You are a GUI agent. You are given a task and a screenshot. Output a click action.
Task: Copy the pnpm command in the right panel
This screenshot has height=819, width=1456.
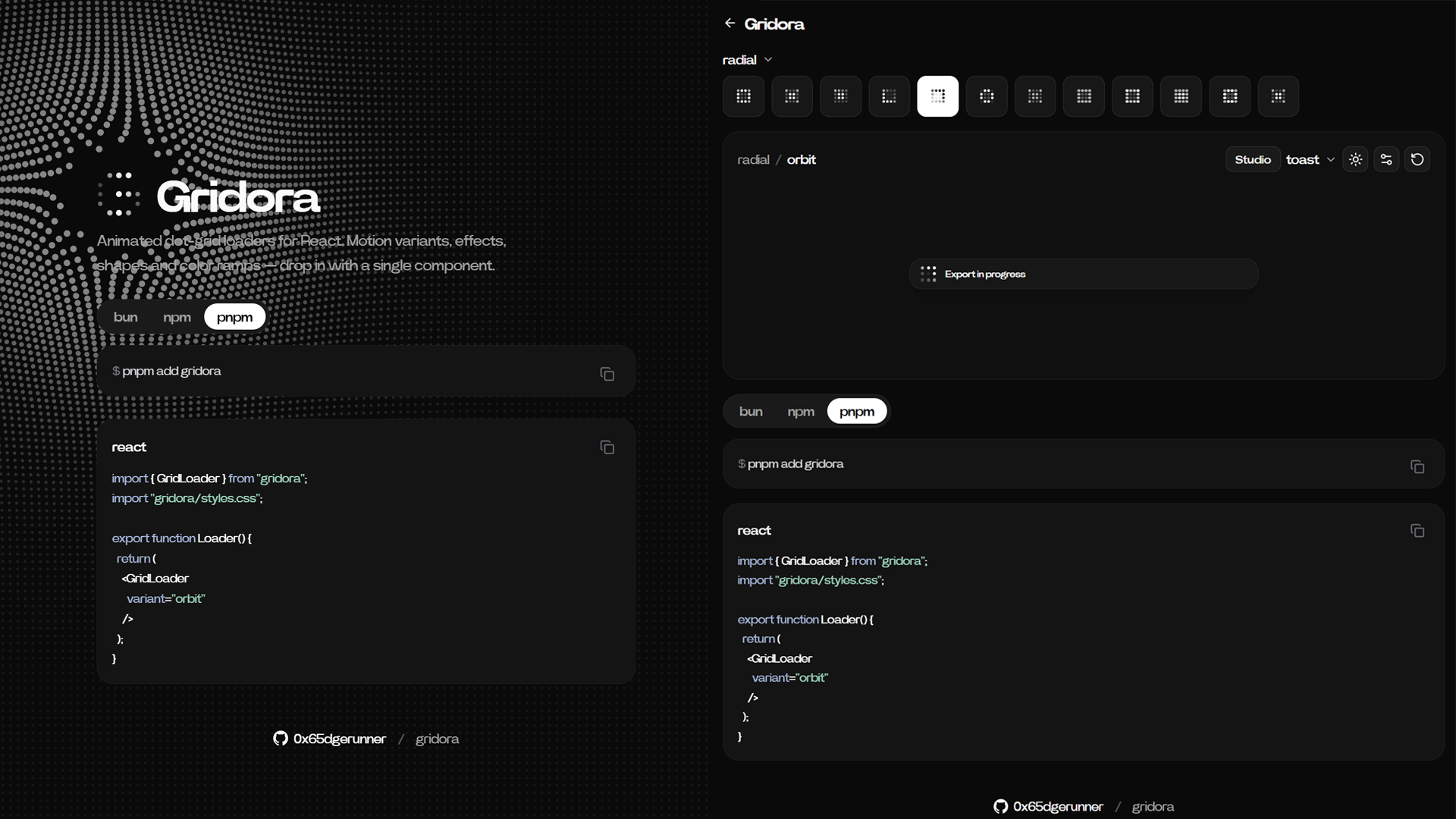(1417, 466)
